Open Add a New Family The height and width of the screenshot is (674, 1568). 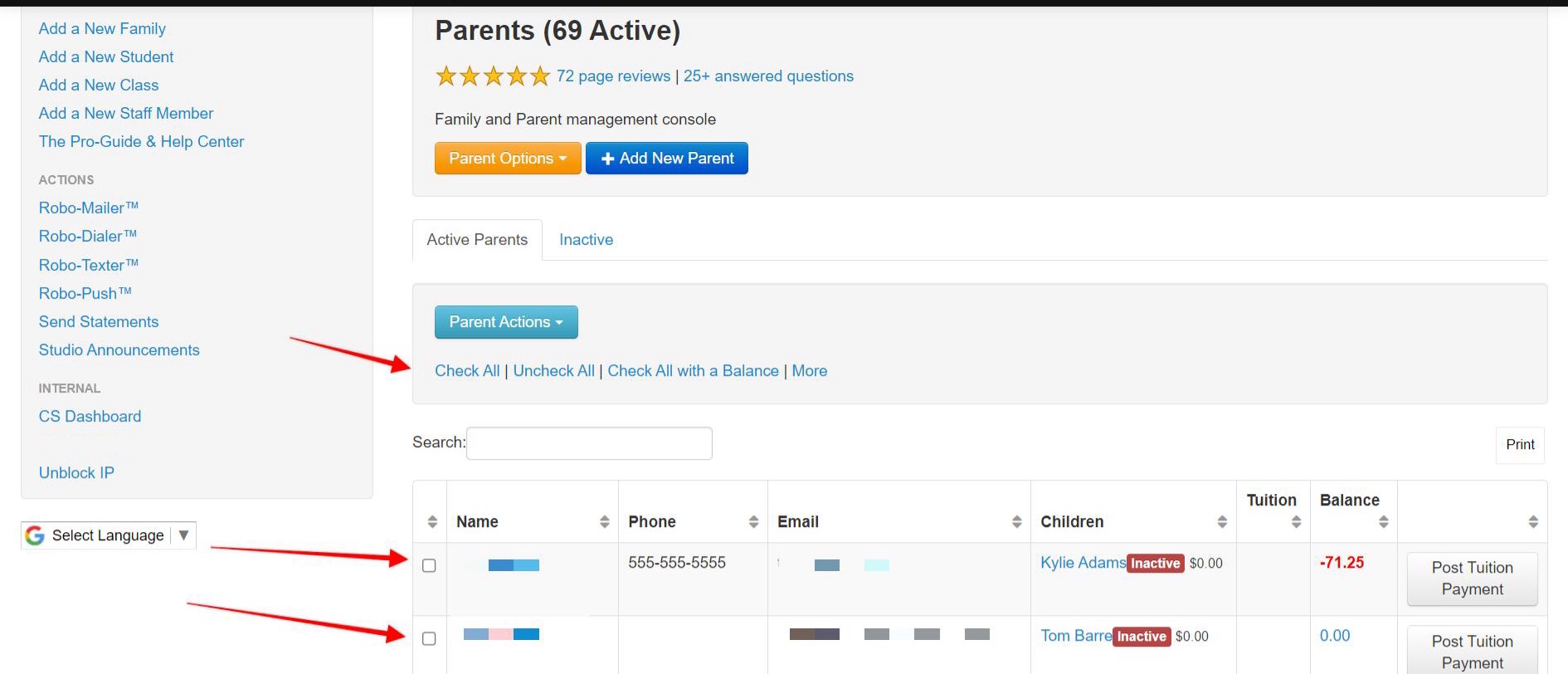102,29
